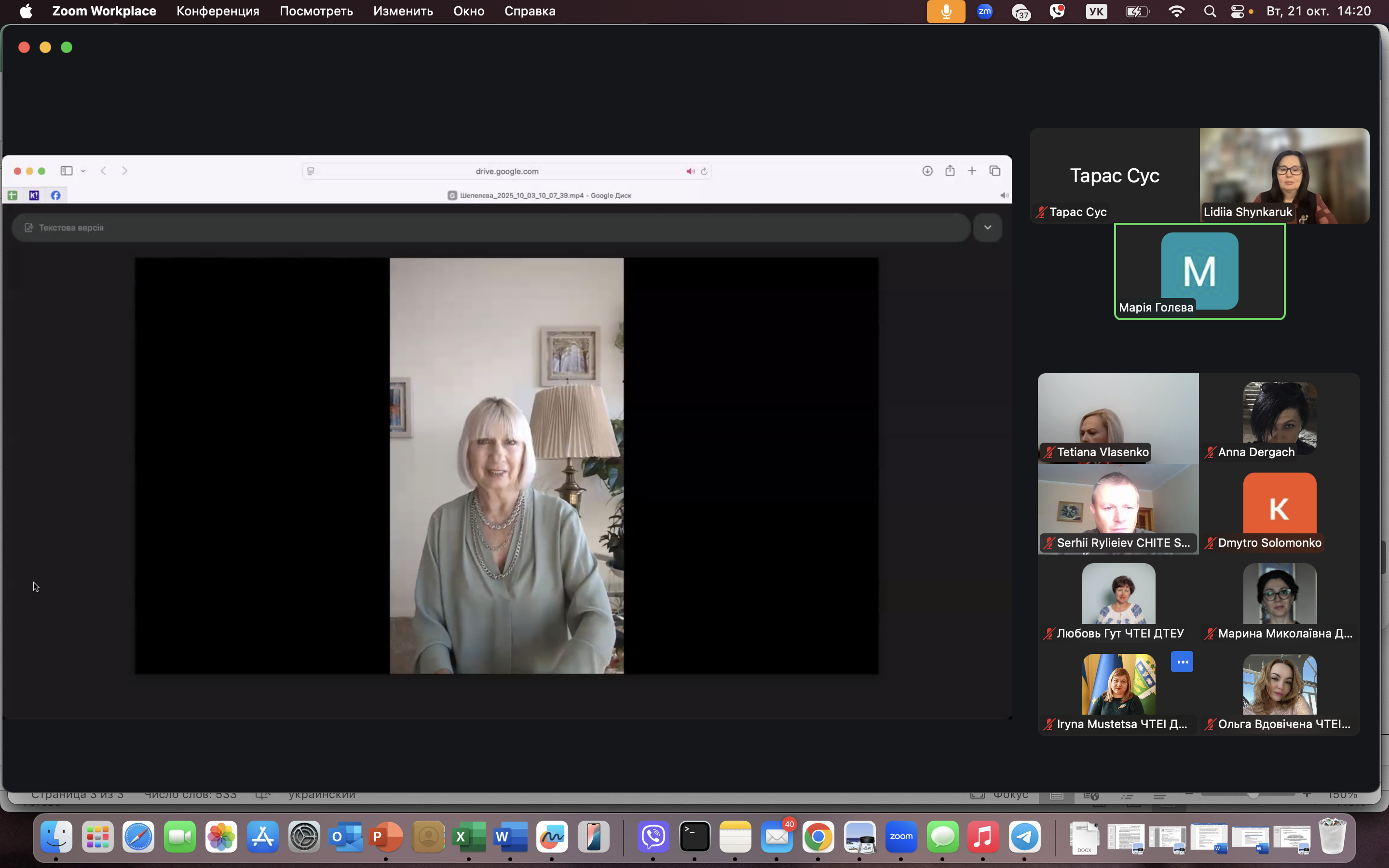The image size is (1389, 868).
Task: Open the Zoom status menu bar icon
Action: (984, 12)
